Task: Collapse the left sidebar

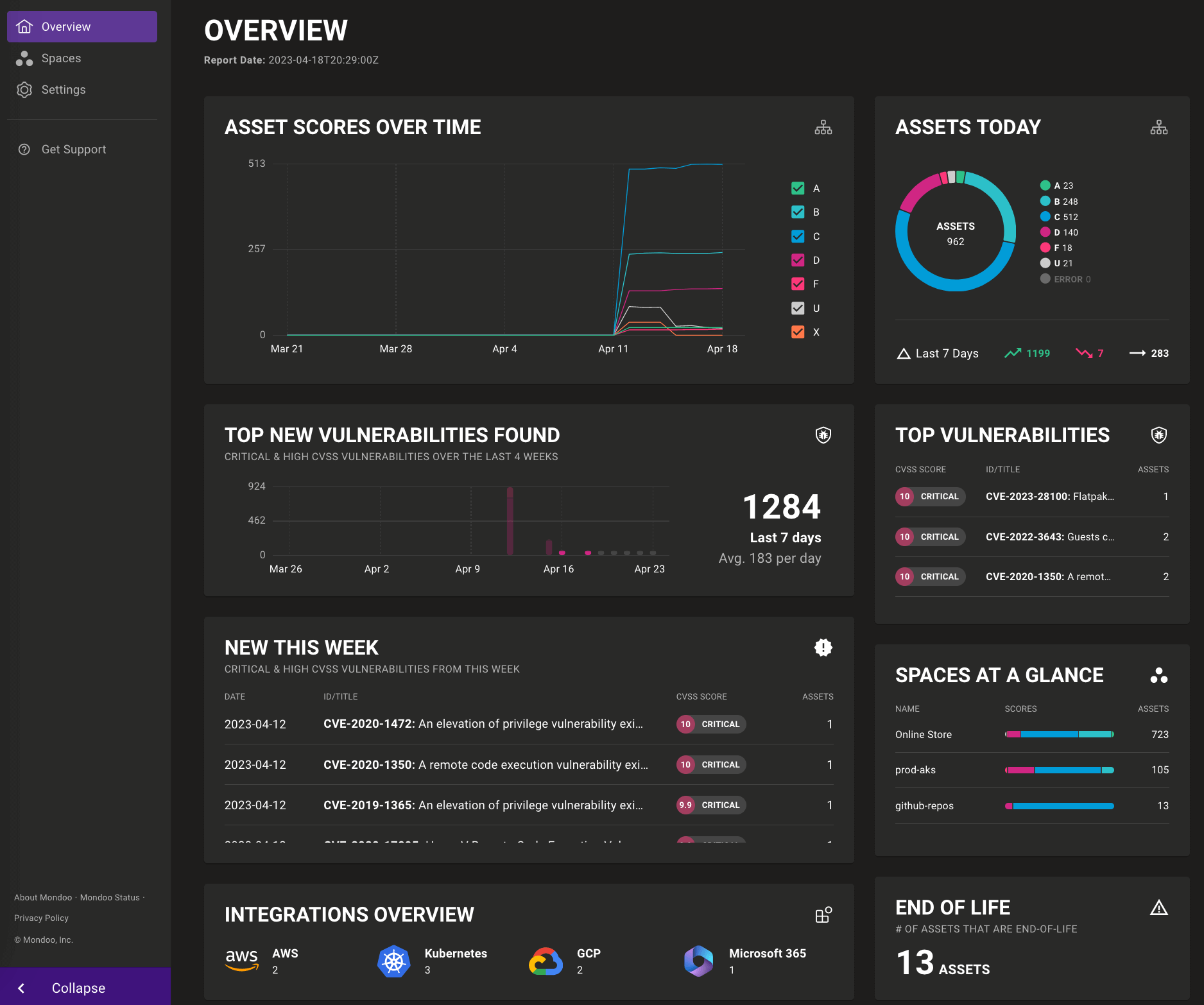Action: [77, 988]
